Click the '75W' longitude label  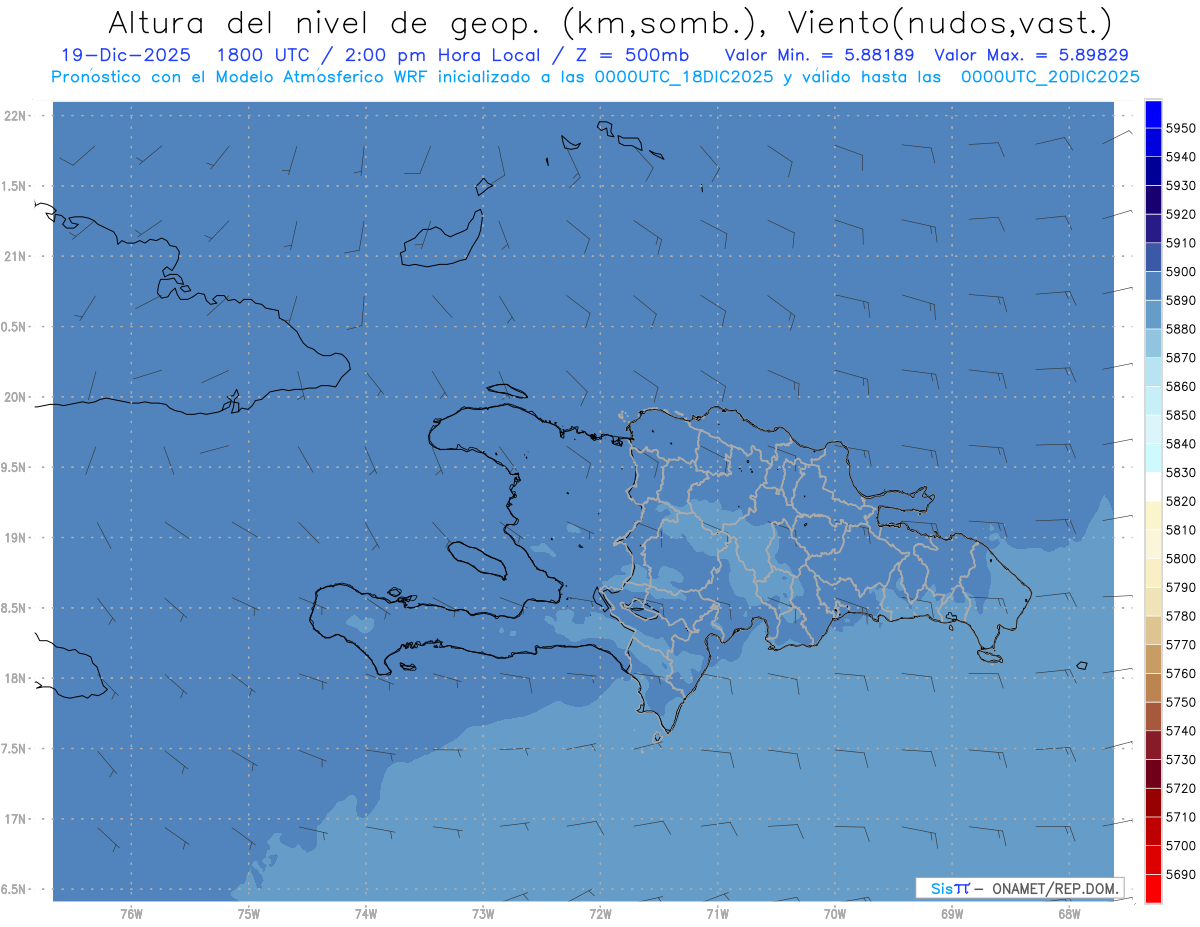249,914
